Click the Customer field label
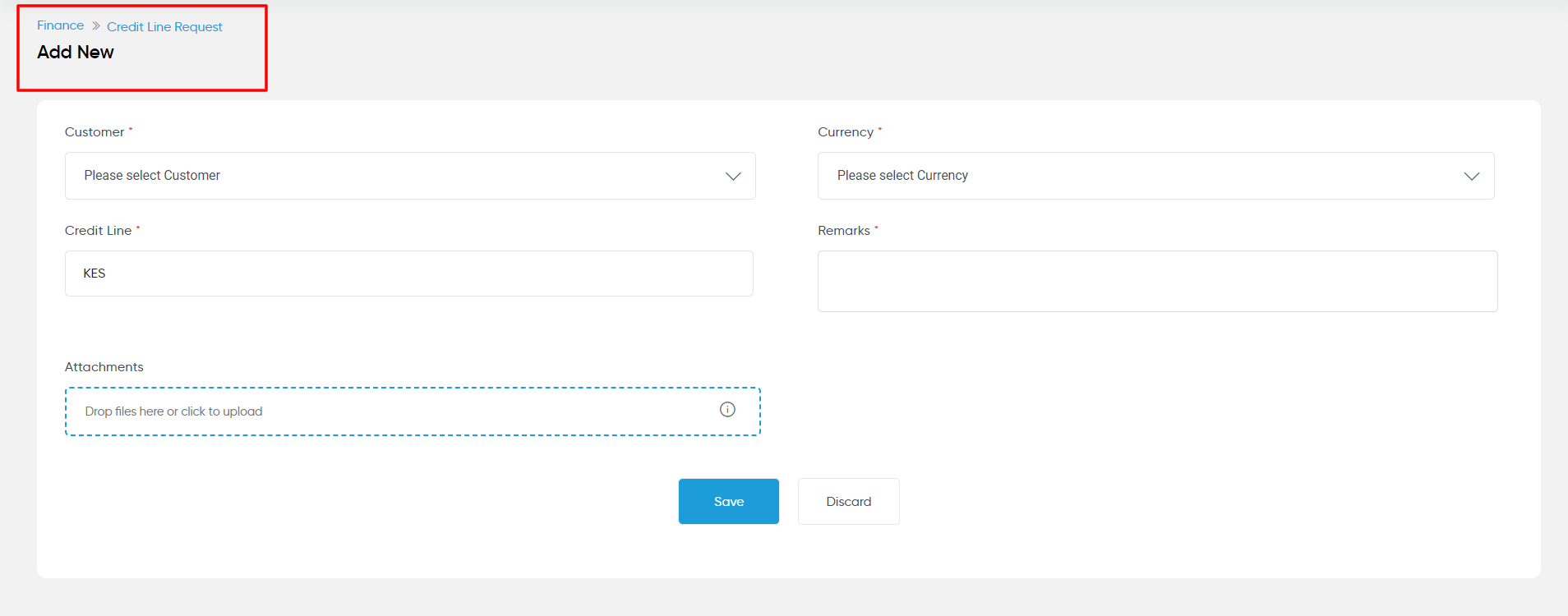 95,132
